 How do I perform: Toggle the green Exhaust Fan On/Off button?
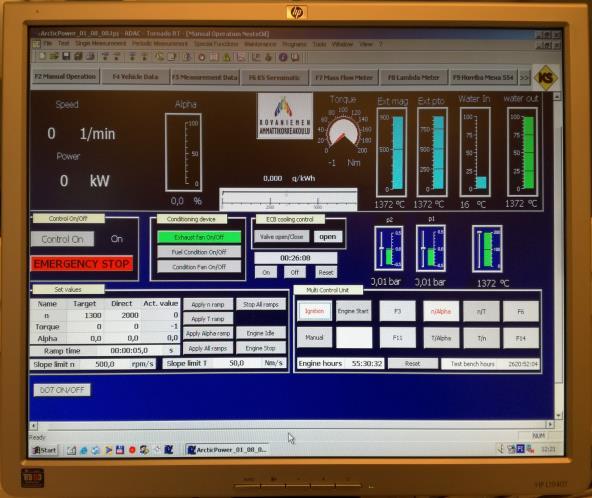(199, 237)
